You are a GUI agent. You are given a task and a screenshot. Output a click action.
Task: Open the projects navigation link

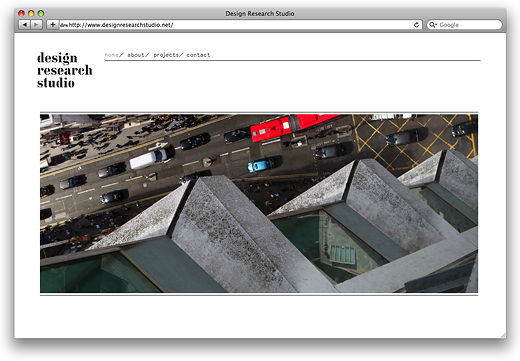(166, 55)
